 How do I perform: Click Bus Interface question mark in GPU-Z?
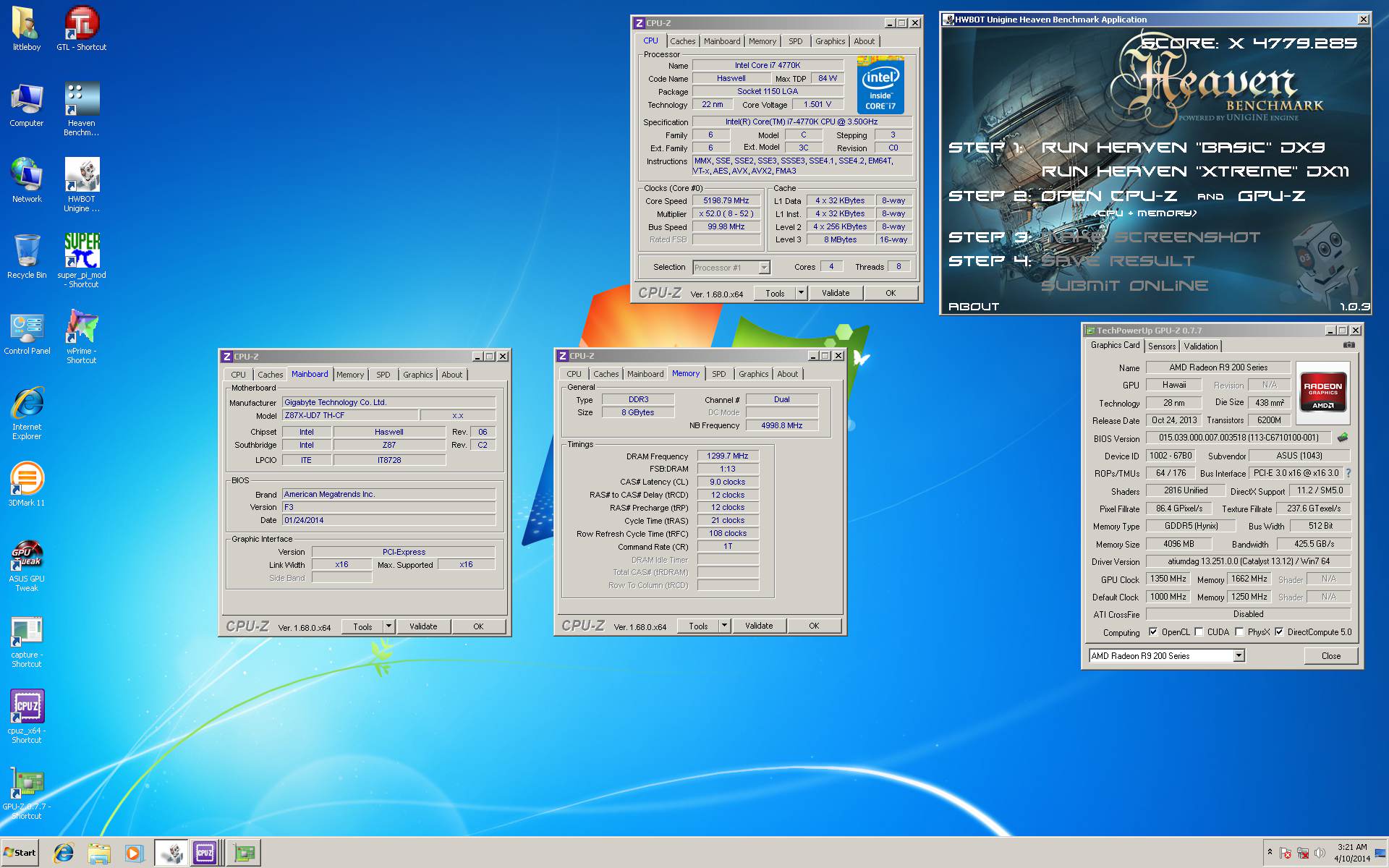[1348, 473]
